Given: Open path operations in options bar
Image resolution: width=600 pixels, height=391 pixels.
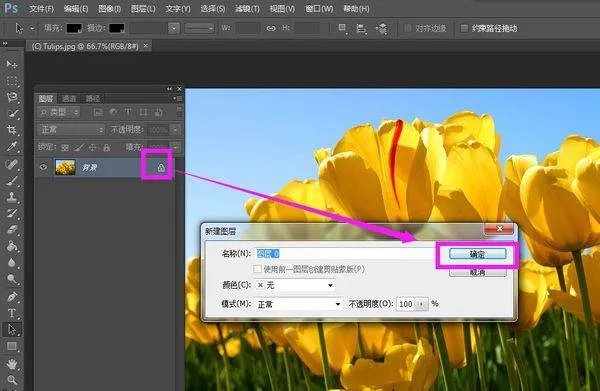Looking at the screenshot, I should (342, 28).
